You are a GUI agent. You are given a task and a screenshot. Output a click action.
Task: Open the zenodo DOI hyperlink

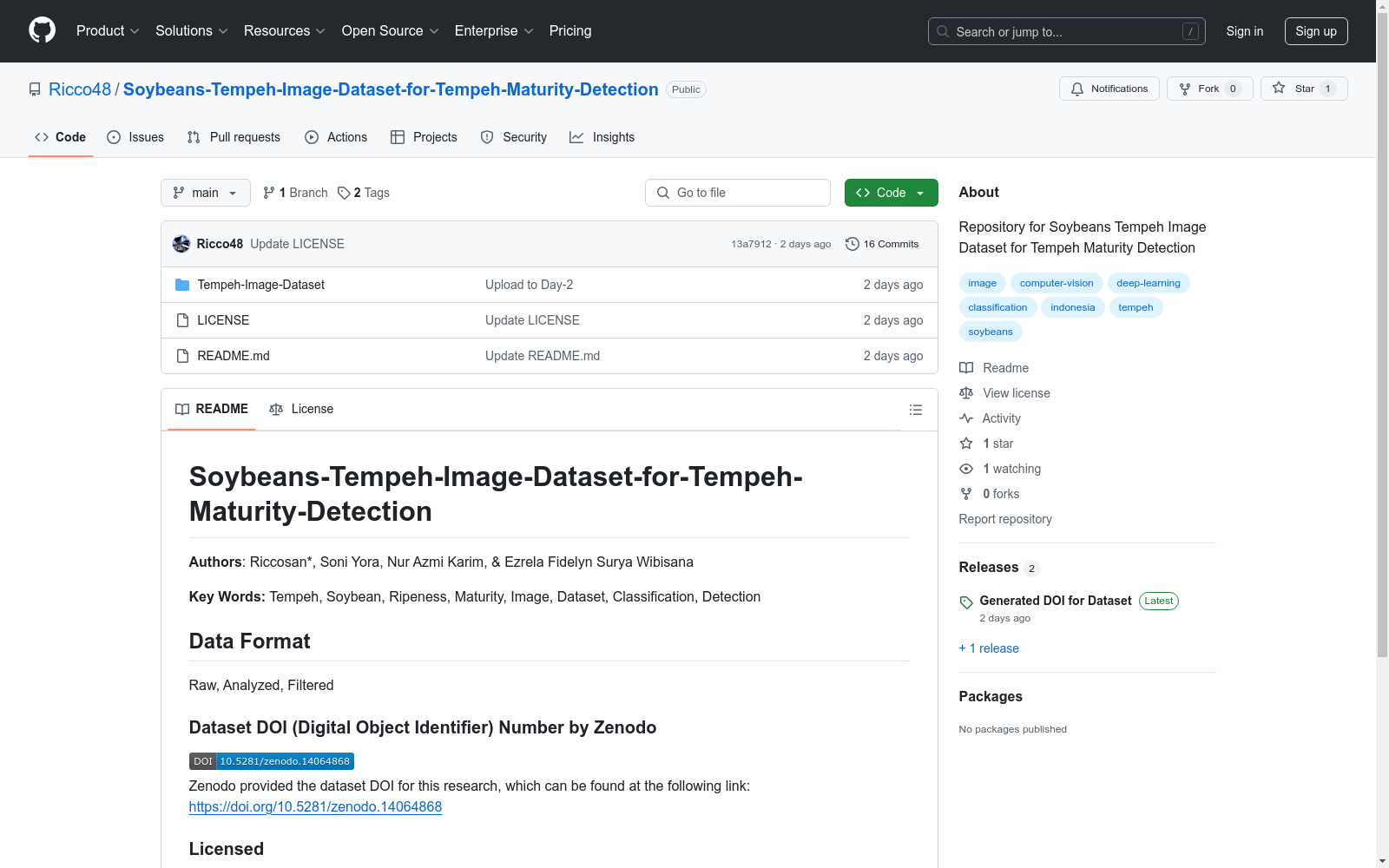315,806
